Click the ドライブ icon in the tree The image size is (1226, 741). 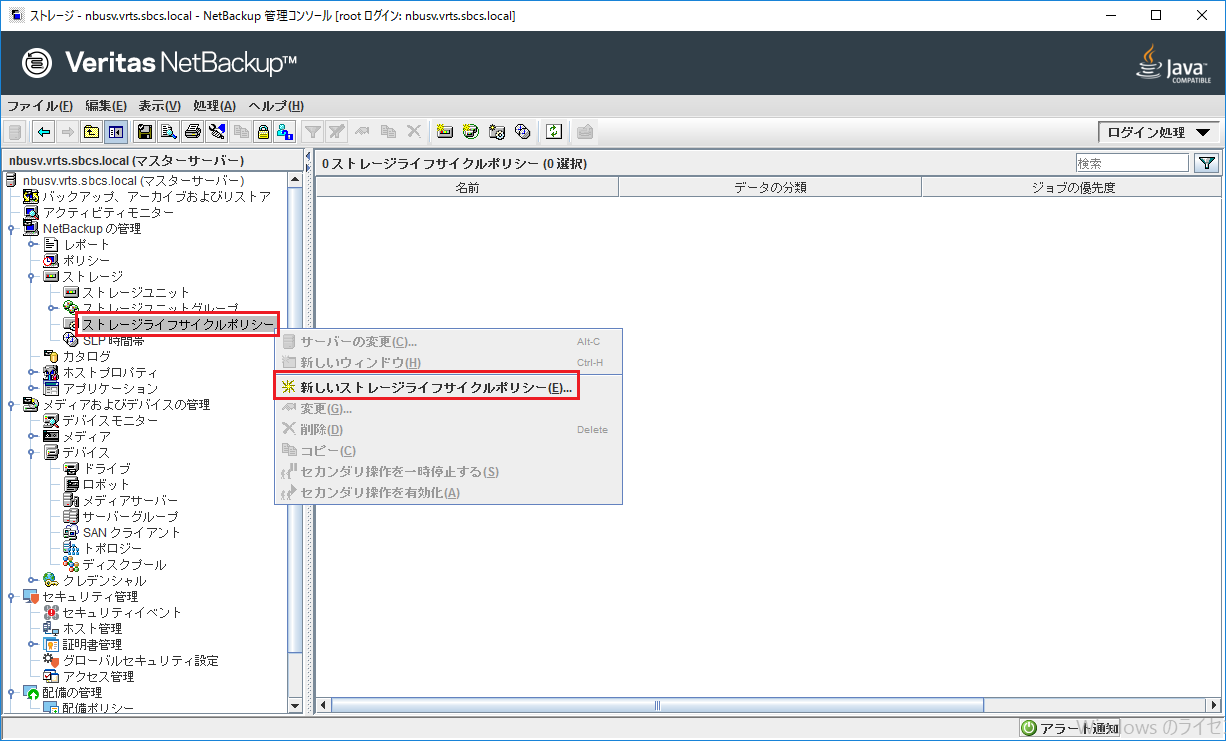[x=71, y=469]
